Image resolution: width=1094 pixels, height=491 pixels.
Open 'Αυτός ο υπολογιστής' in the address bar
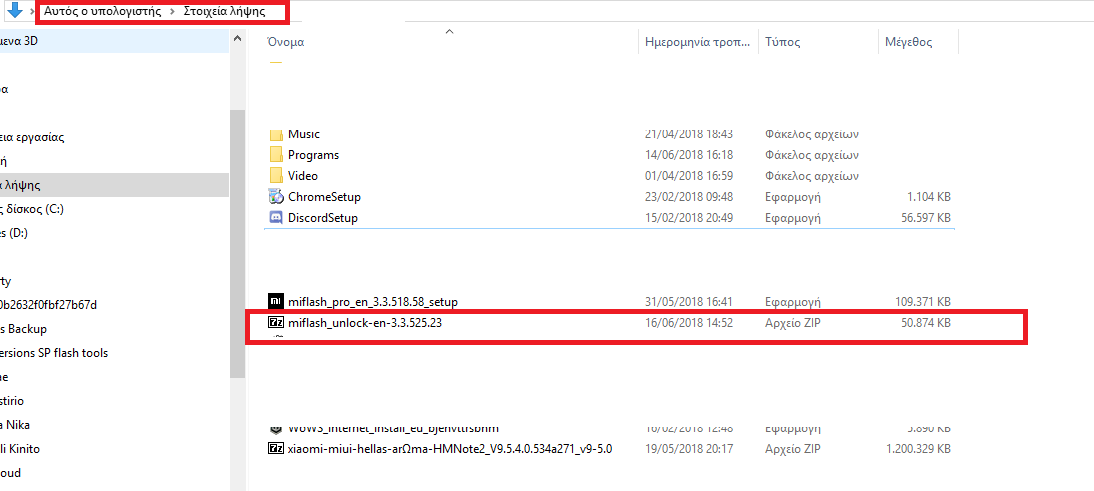pyautogui.click(x=103, y=12)
